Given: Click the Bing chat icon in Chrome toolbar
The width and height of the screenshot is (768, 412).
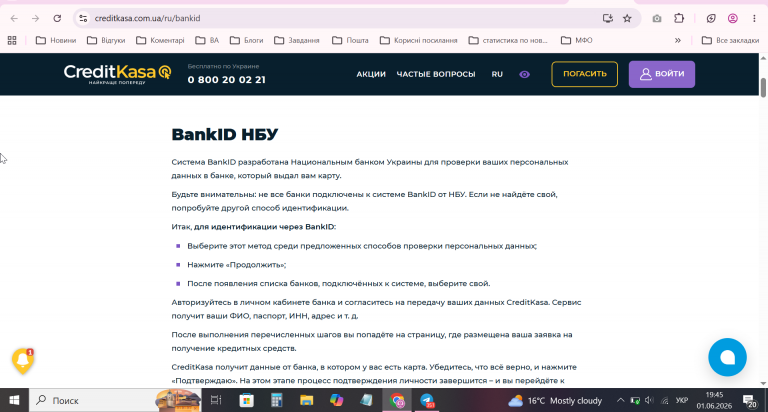Looking at the screenshot, I should pos(711,19).
